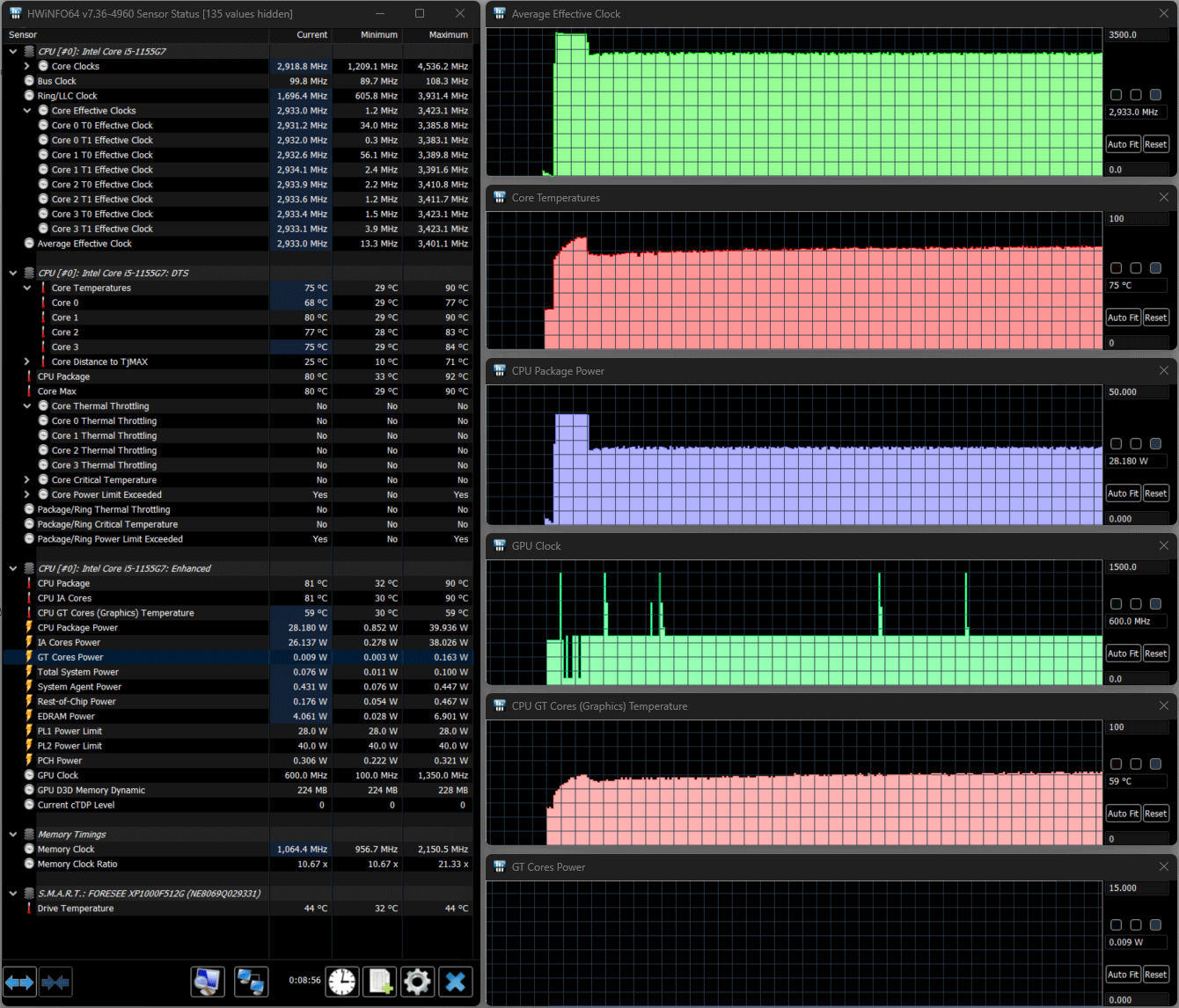Image resolution: width=1179 pixels, height=1008 pixels.
Task: Click Auto Fit in CPU GT Cores Temperature graph
Action: coord(1123,814)
